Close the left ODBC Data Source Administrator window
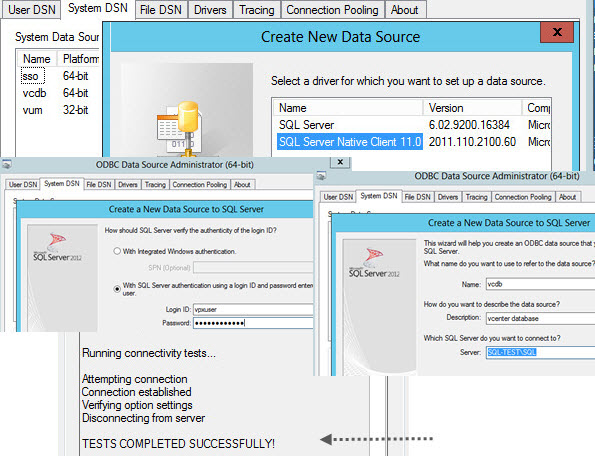This screenshot has width=595, height=456. point(340,162)
